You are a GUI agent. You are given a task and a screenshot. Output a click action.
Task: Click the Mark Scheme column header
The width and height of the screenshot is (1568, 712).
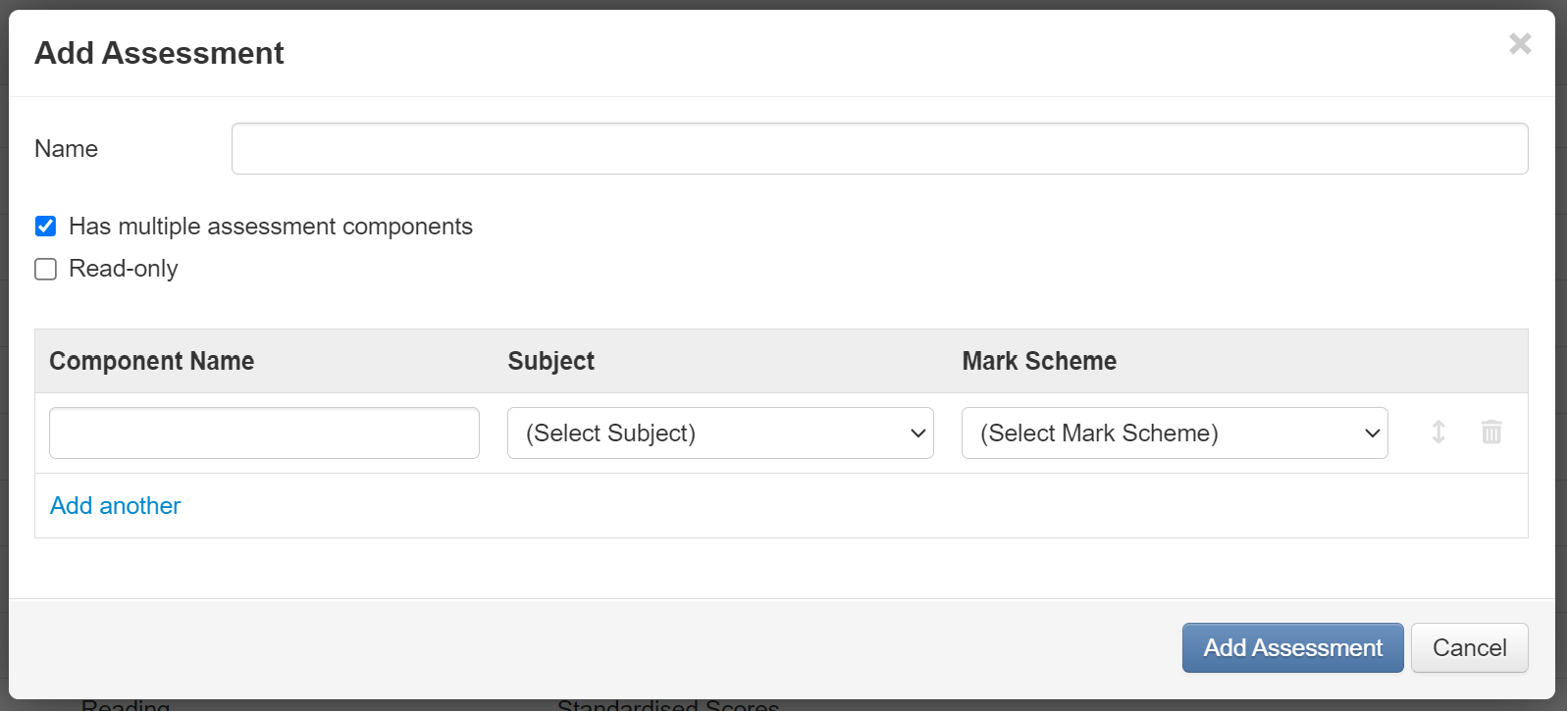pyautogui.click(x=1038, y=361)
